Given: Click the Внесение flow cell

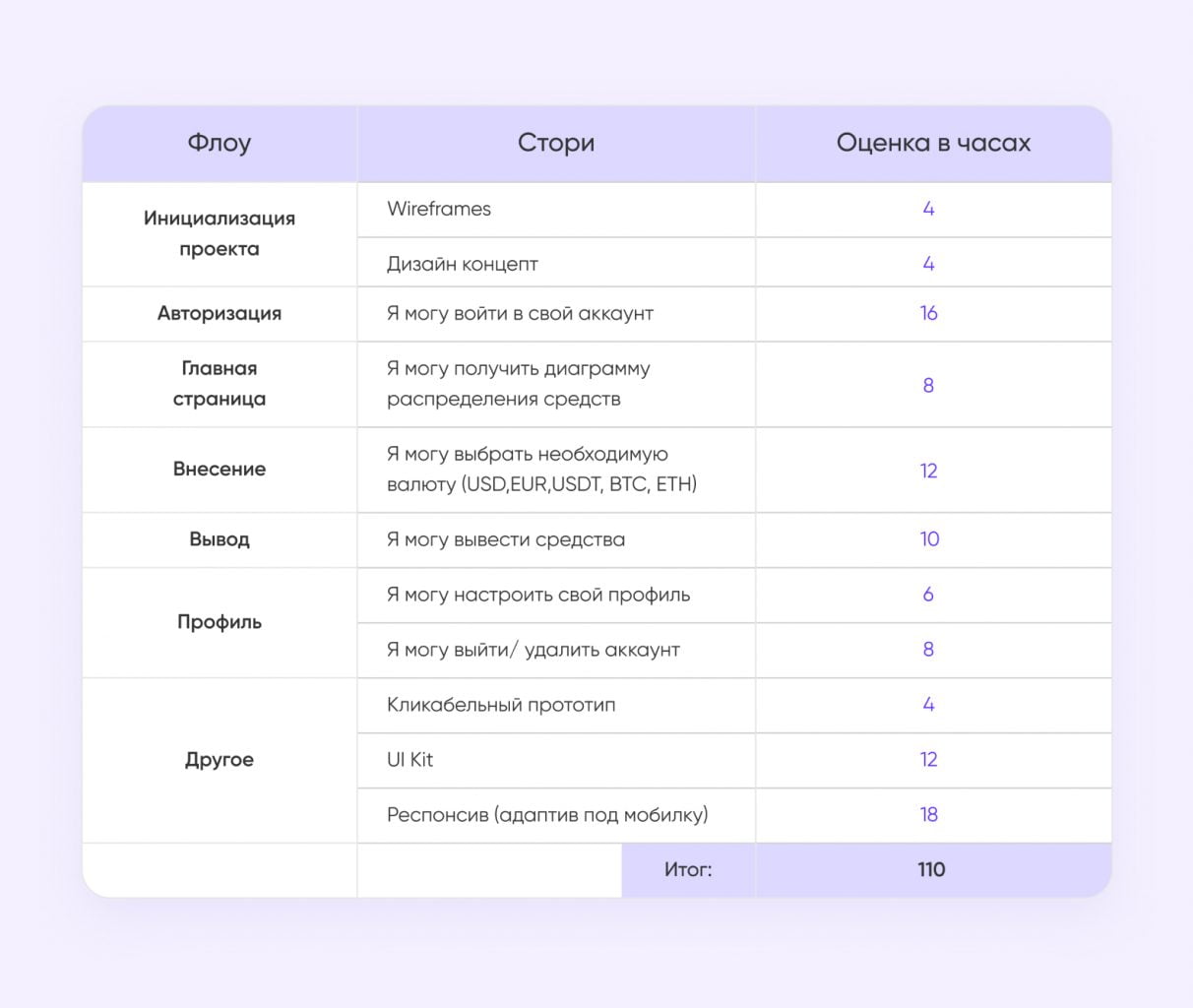Looking at the screenshot, I should [220, 470].
